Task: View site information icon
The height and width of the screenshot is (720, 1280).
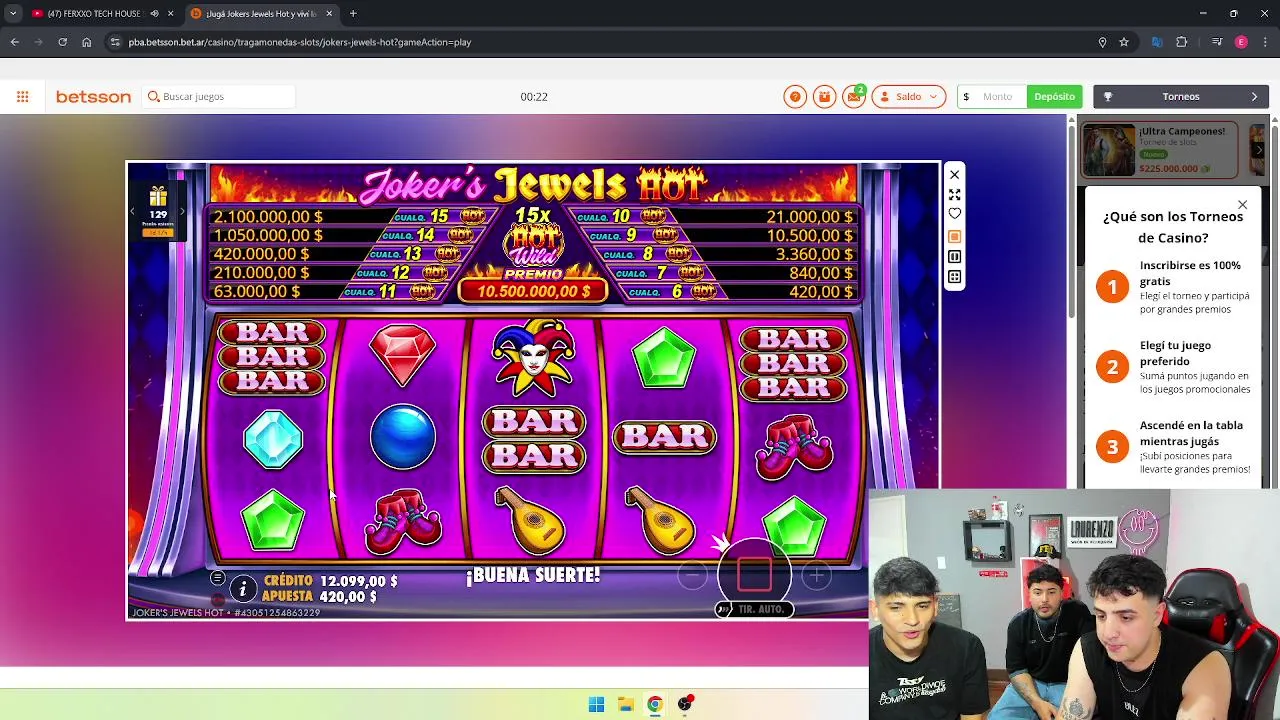Action: click(x=115, y=42)
